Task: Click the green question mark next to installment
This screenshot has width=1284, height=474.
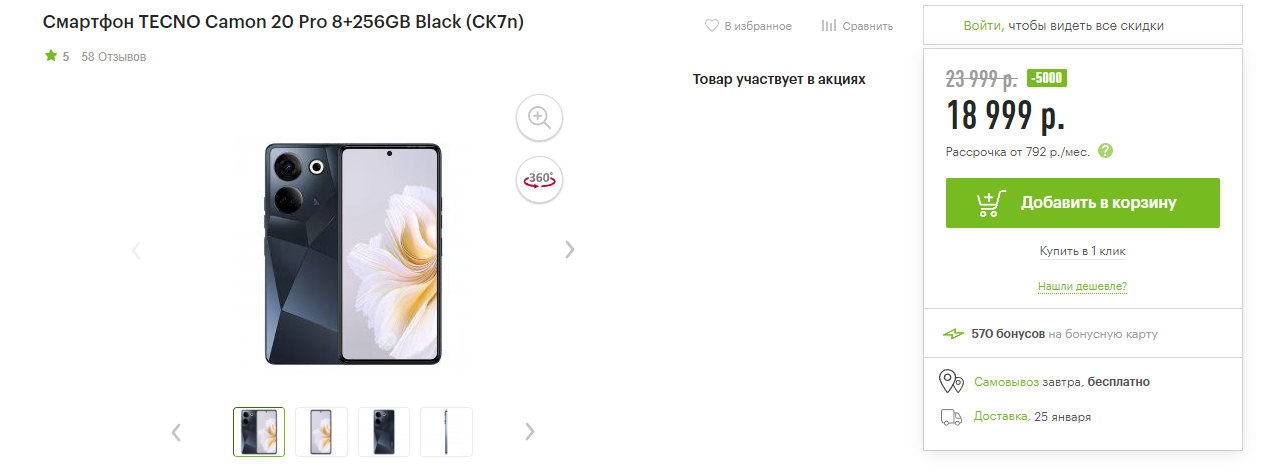Action: coord(1105,151)
